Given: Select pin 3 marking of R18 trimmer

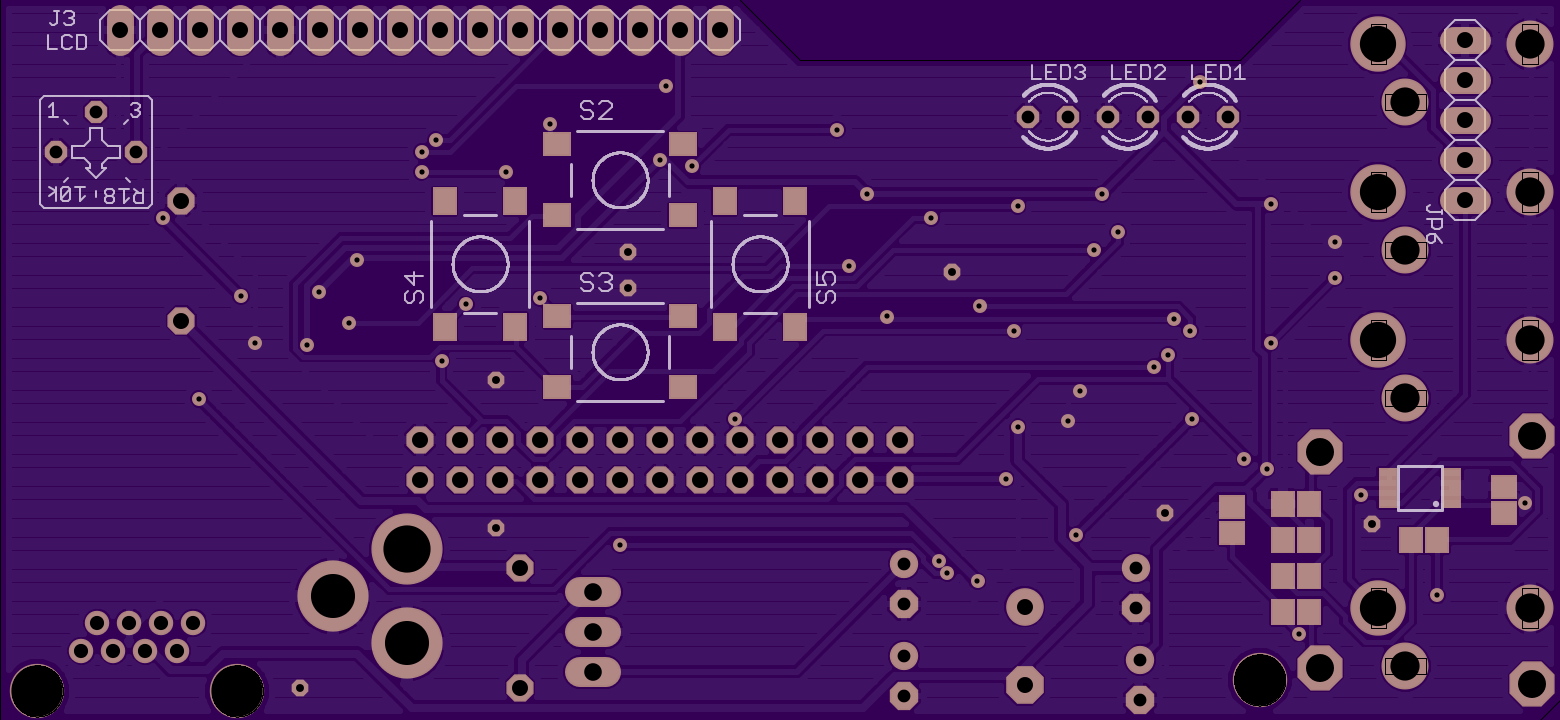Looking at the screenshot, I should click(x=136, y=111).
